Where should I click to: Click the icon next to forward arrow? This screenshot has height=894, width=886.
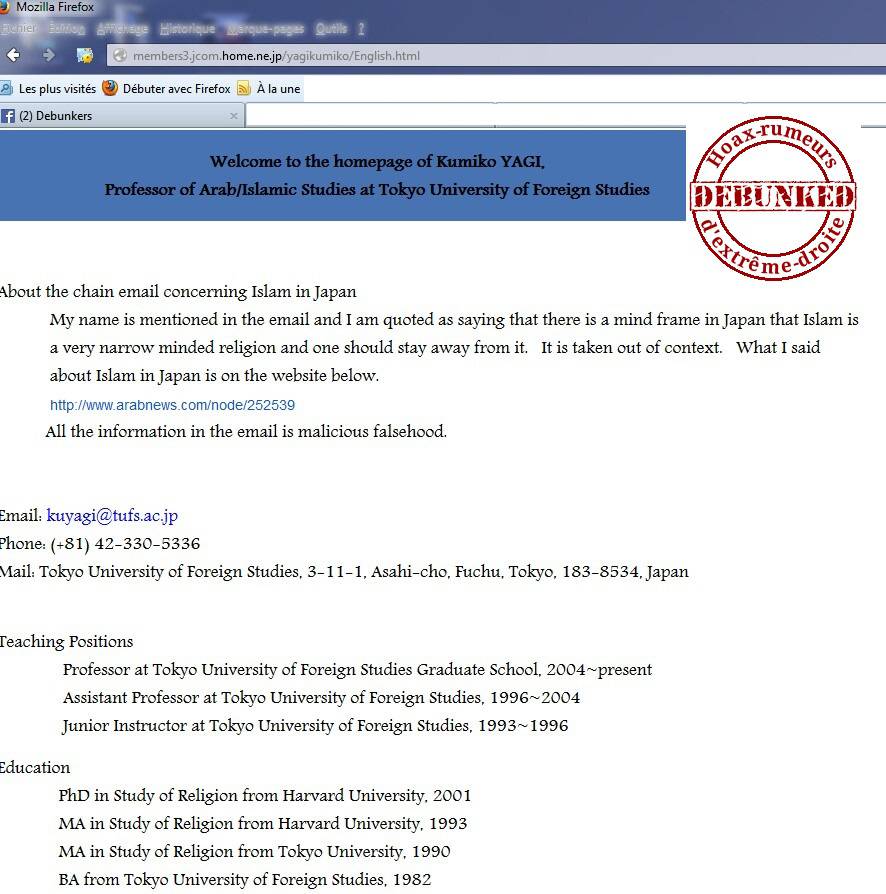click(85, 55)
